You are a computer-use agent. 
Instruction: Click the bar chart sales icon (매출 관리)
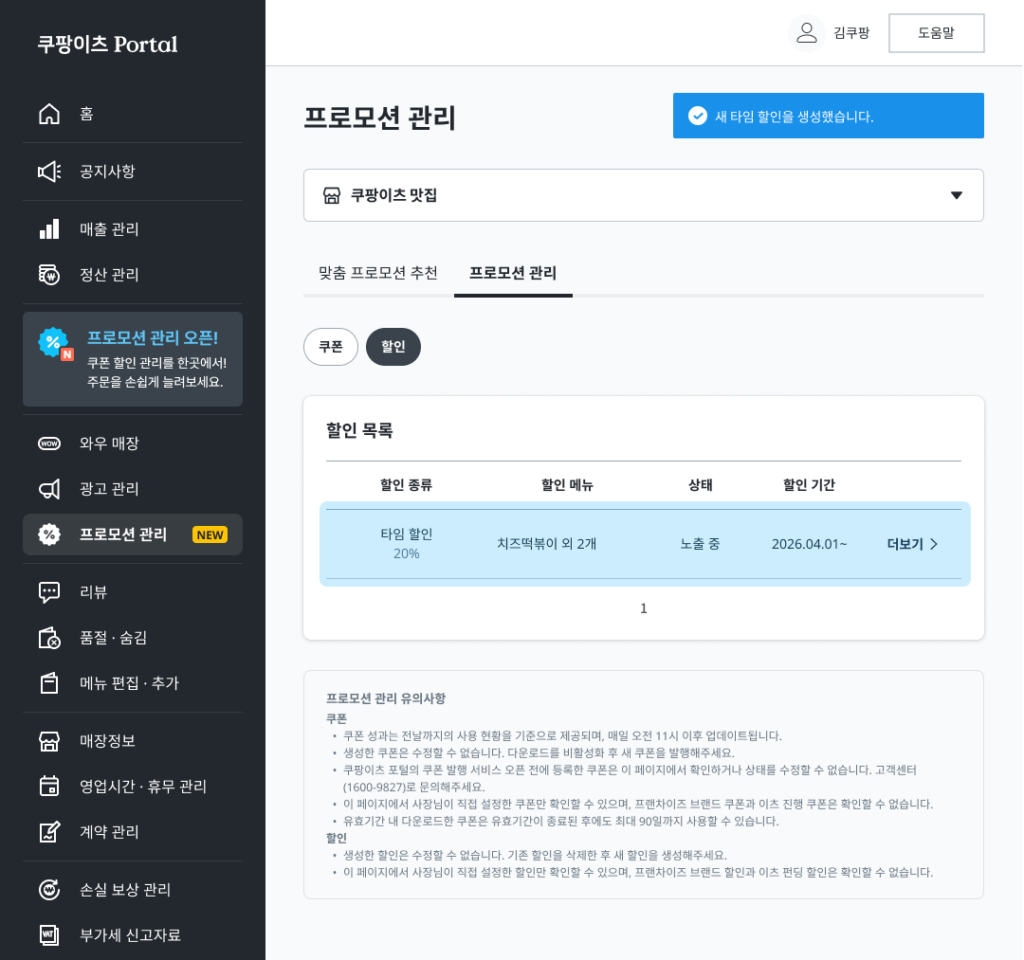point(49,229)
